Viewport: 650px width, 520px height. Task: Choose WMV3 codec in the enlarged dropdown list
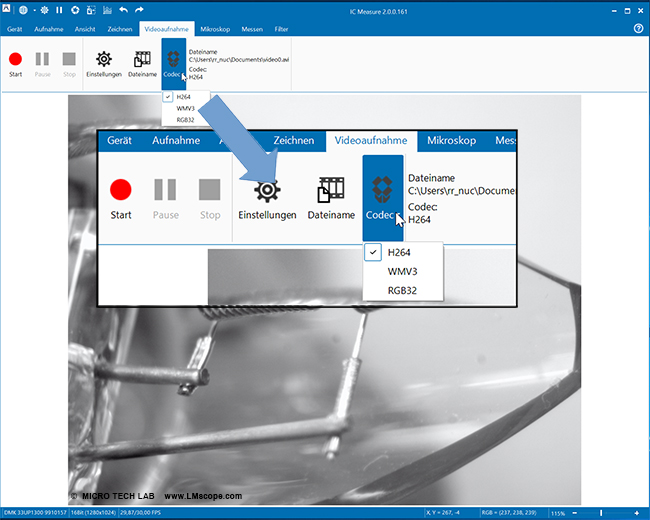click(x=404, y=271)
